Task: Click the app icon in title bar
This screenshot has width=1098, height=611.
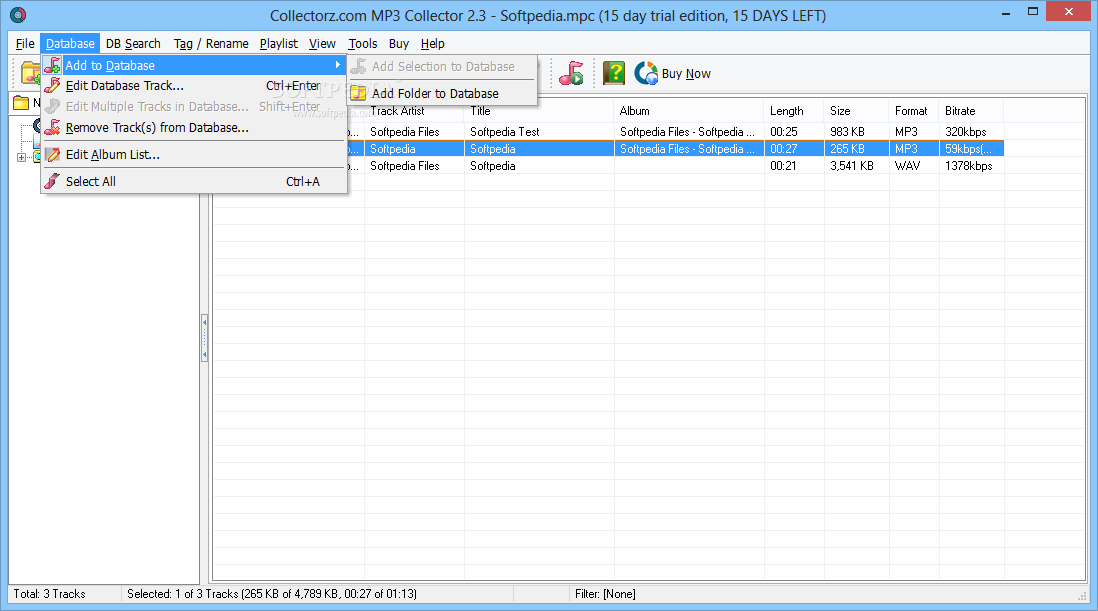Action: 18,15
